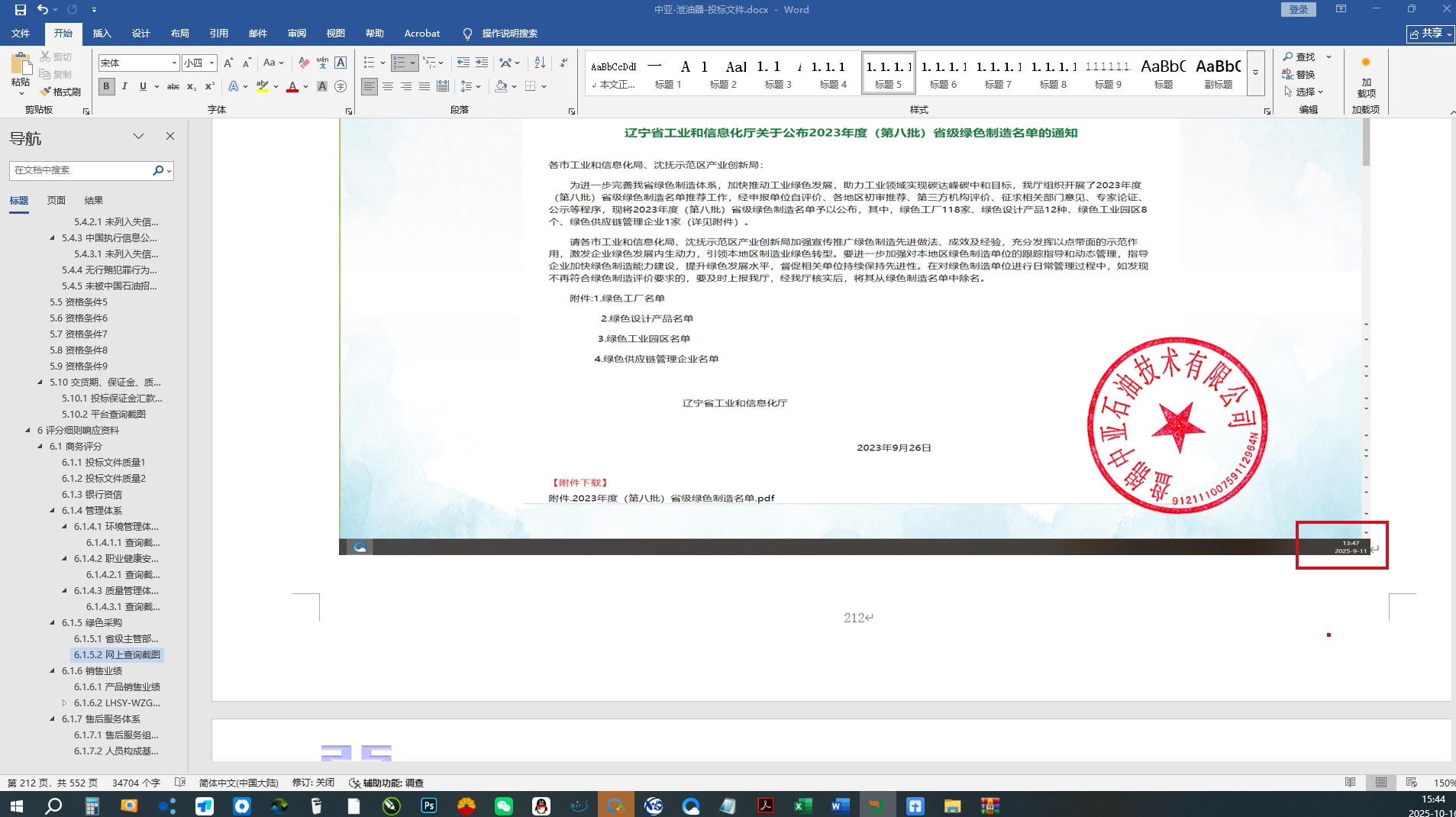Increase the paragraph indent
The height and width of the screenshot is (817, 1456).
point(481,63)
